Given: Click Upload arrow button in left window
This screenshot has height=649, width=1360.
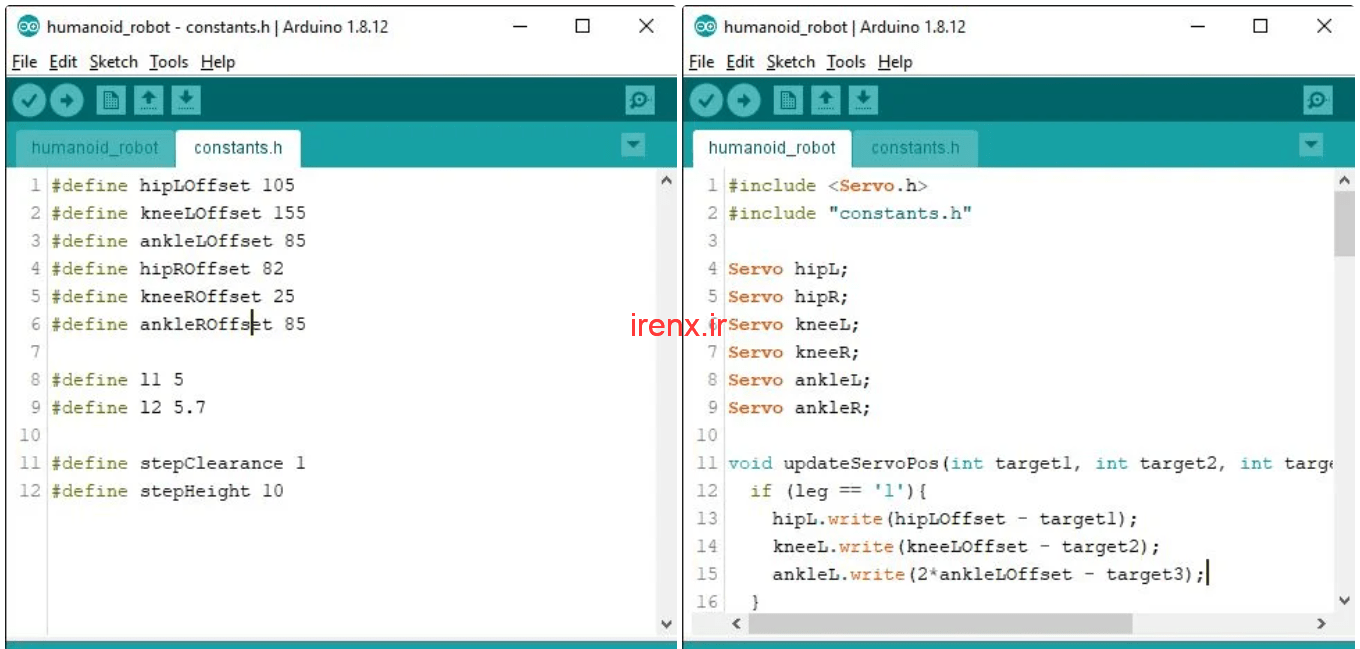Looking at the screenshot, I should [x=67, y=100].
